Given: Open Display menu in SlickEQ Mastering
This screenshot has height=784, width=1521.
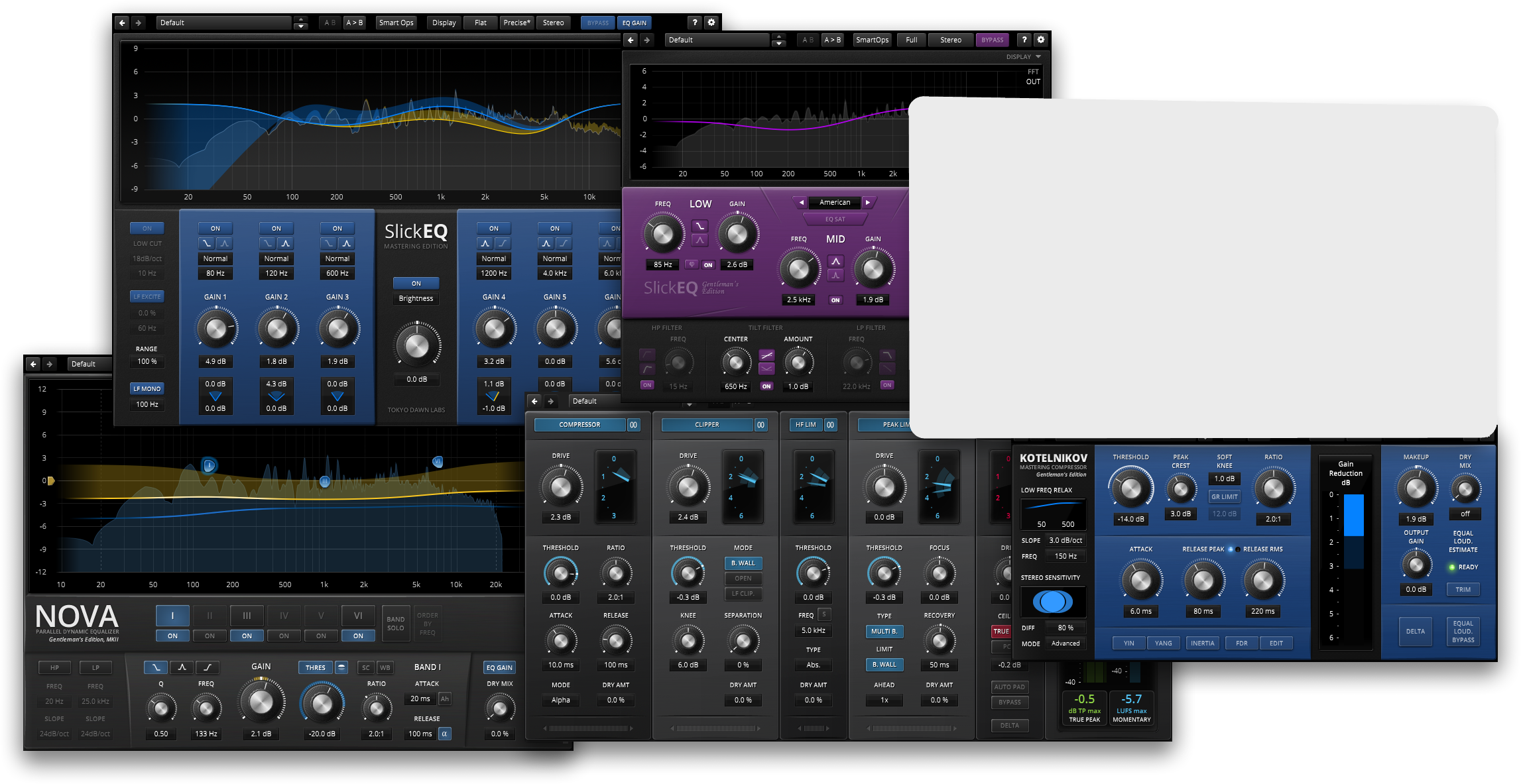Looking at the screenshot, I should click(444, 23).
